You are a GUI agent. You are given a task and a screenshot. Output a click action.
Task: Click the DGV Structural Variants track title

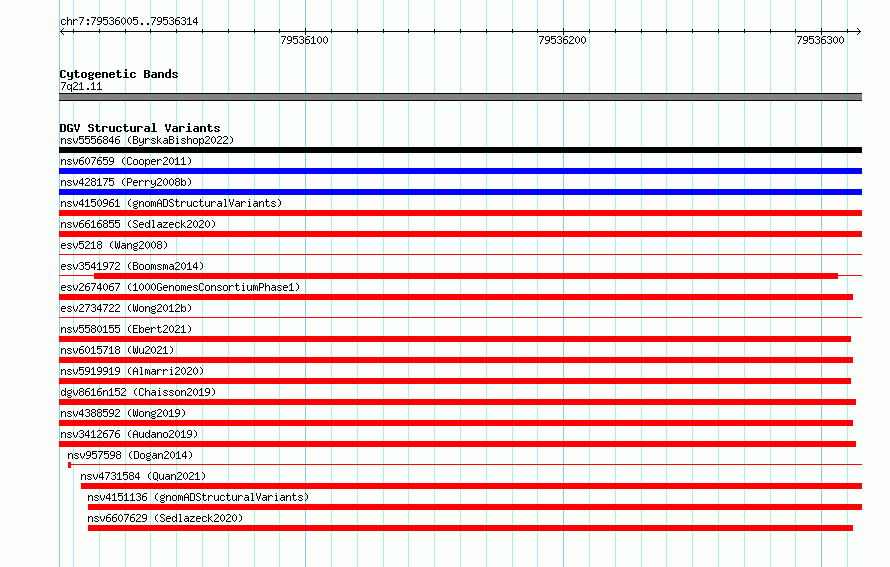[140, 128]
